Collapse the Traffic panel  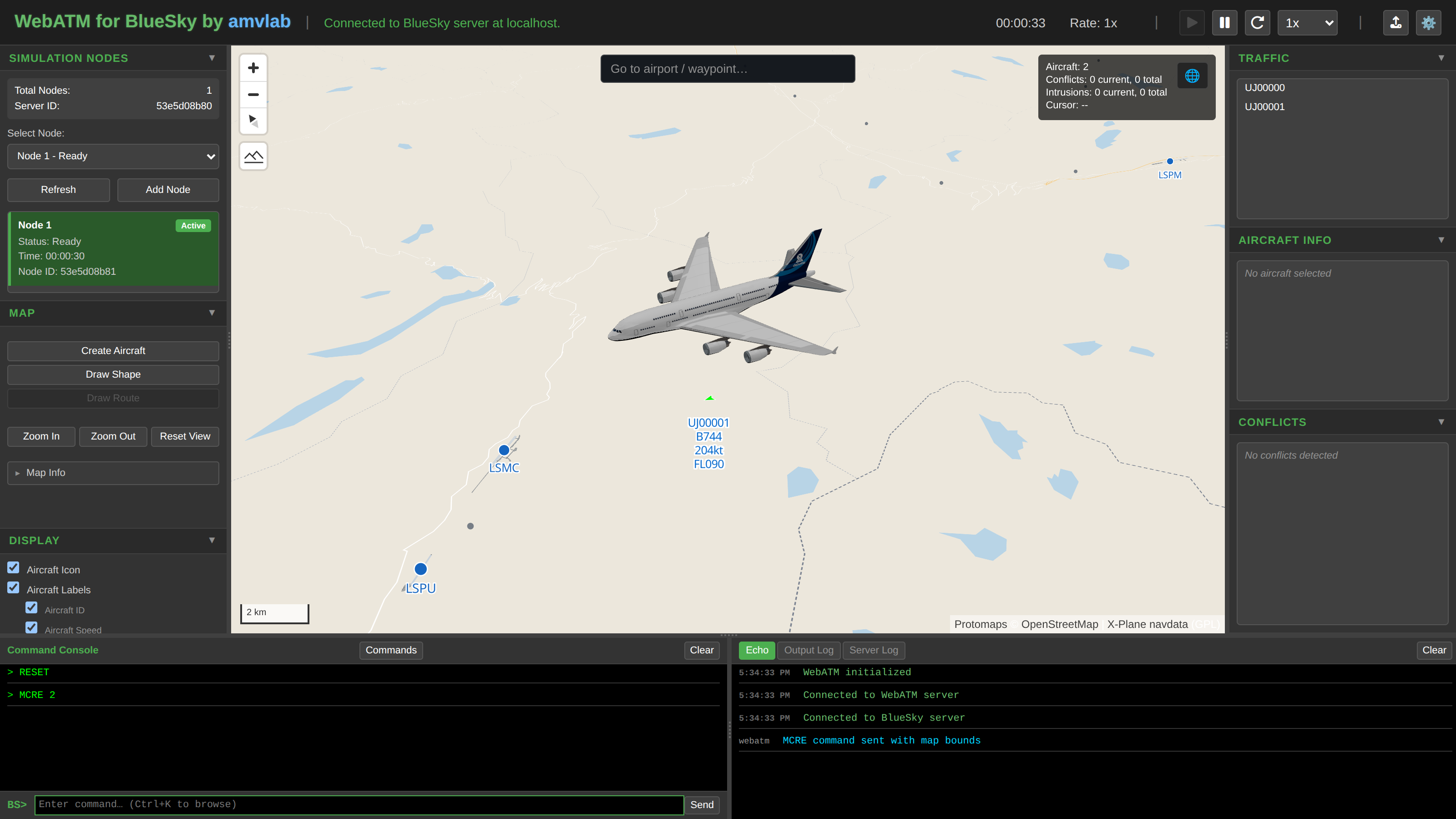click(1441, 58)
